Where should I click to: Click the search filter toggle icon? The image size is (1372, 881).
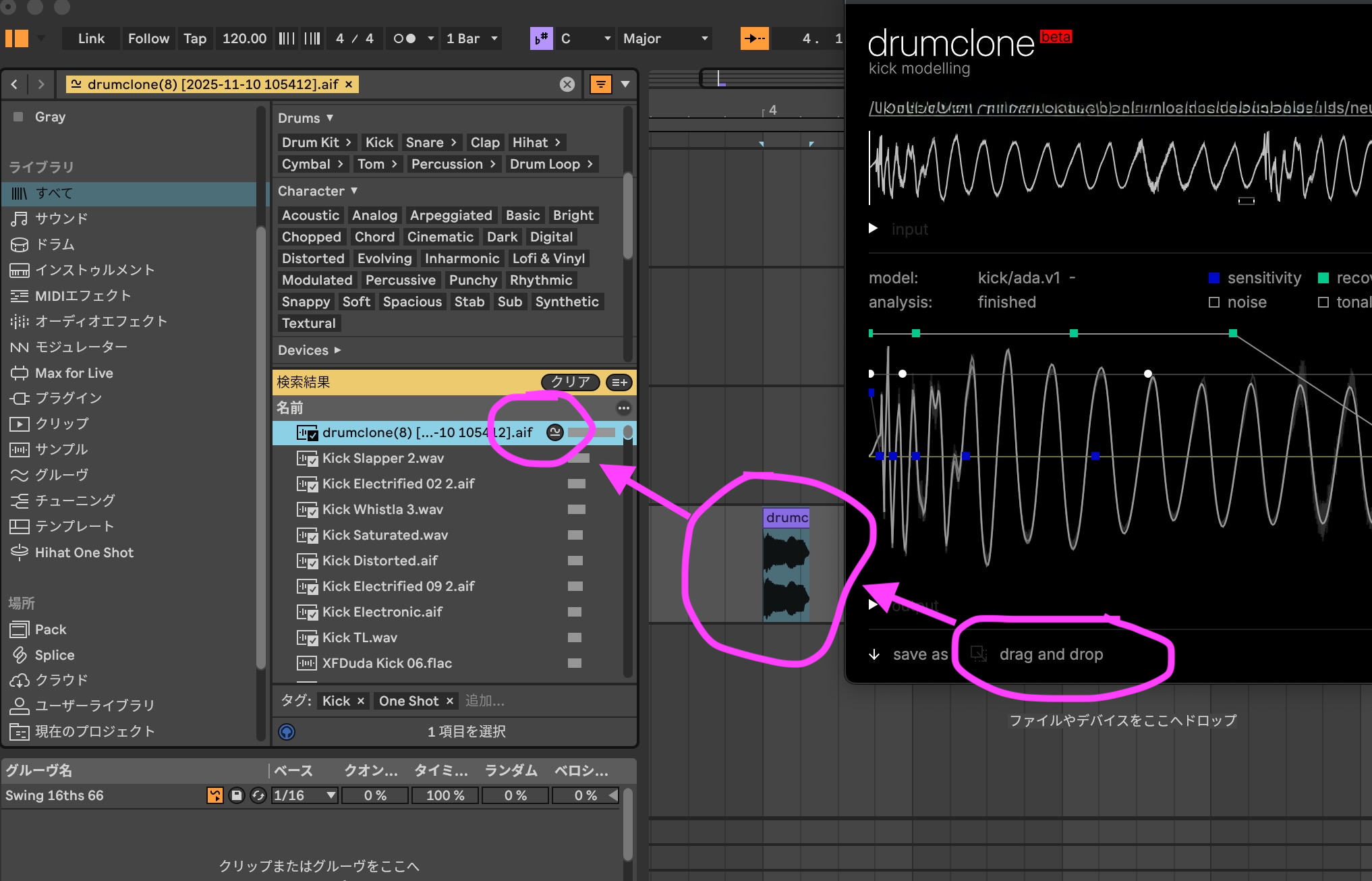coord(600,84)
